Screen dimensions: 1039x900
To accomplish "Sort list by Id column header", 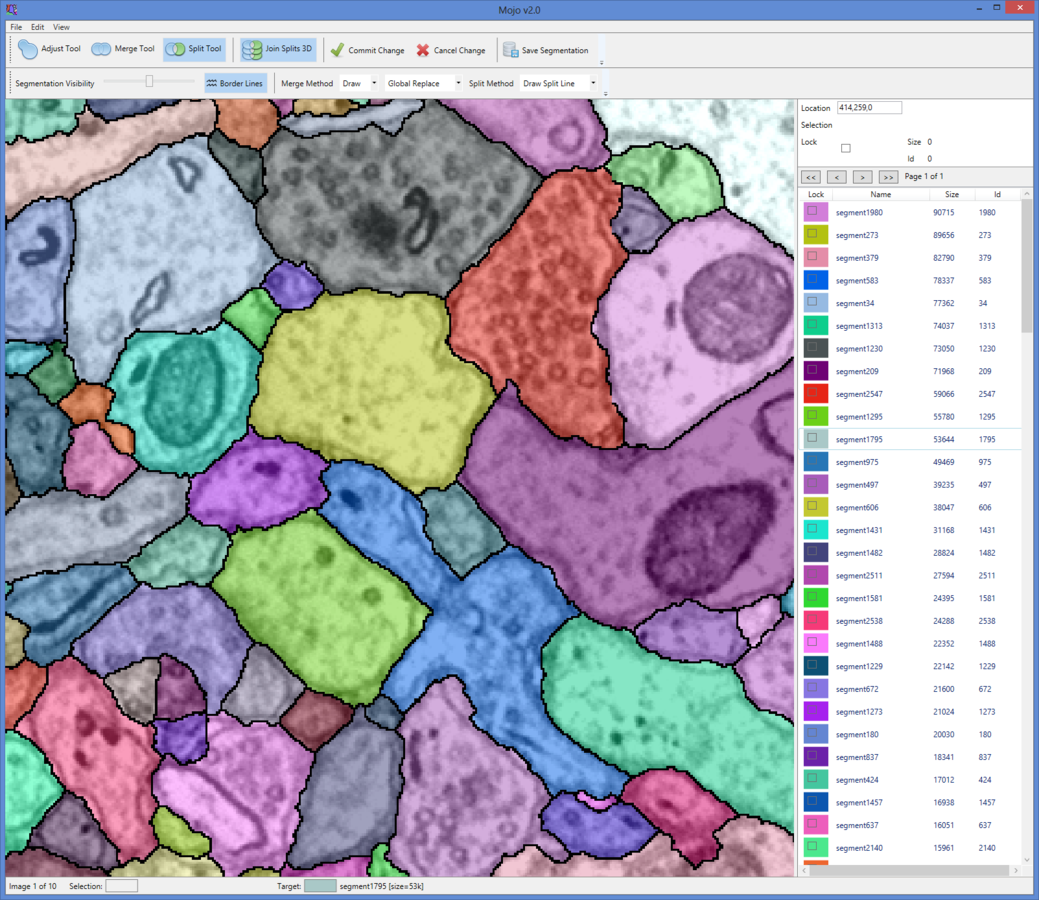I will click(x=997, y=194).
